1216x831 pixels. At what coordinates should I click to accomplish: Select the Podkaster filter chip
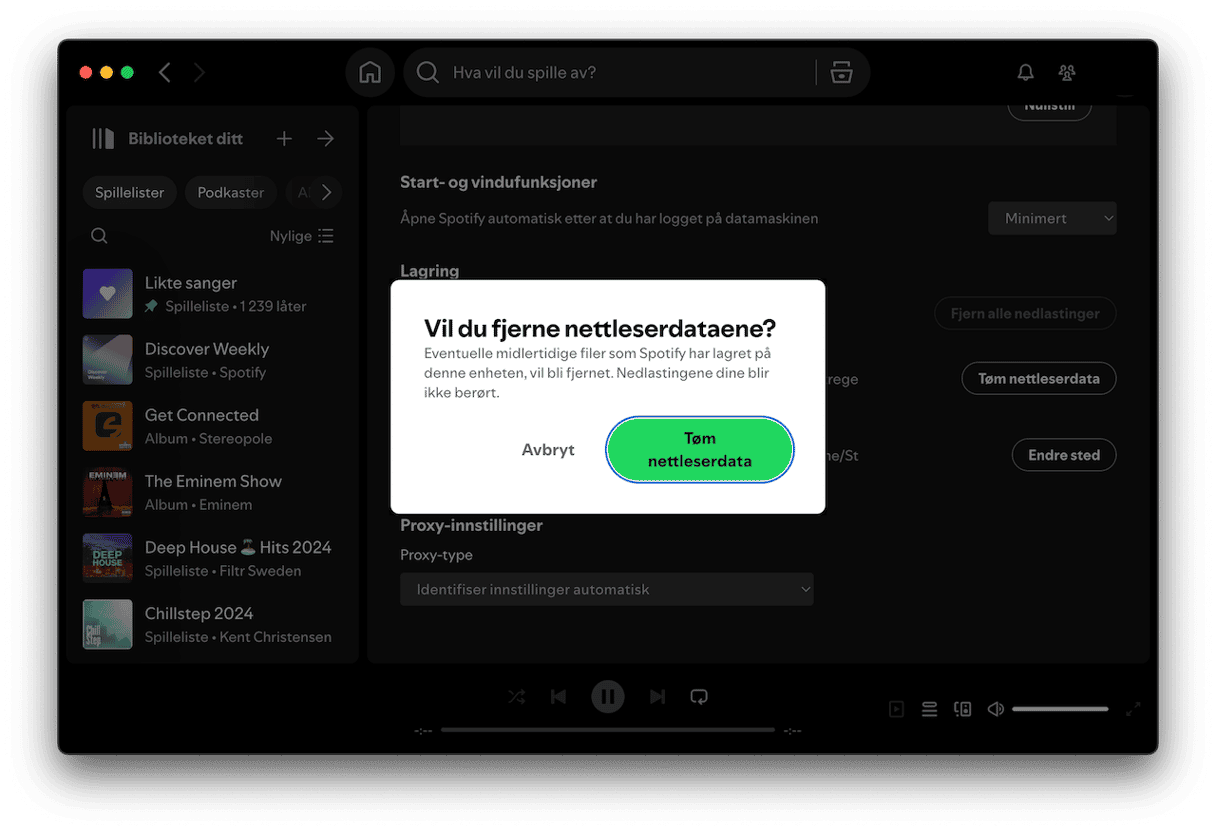pyautogui.click(x=231, y=193)
